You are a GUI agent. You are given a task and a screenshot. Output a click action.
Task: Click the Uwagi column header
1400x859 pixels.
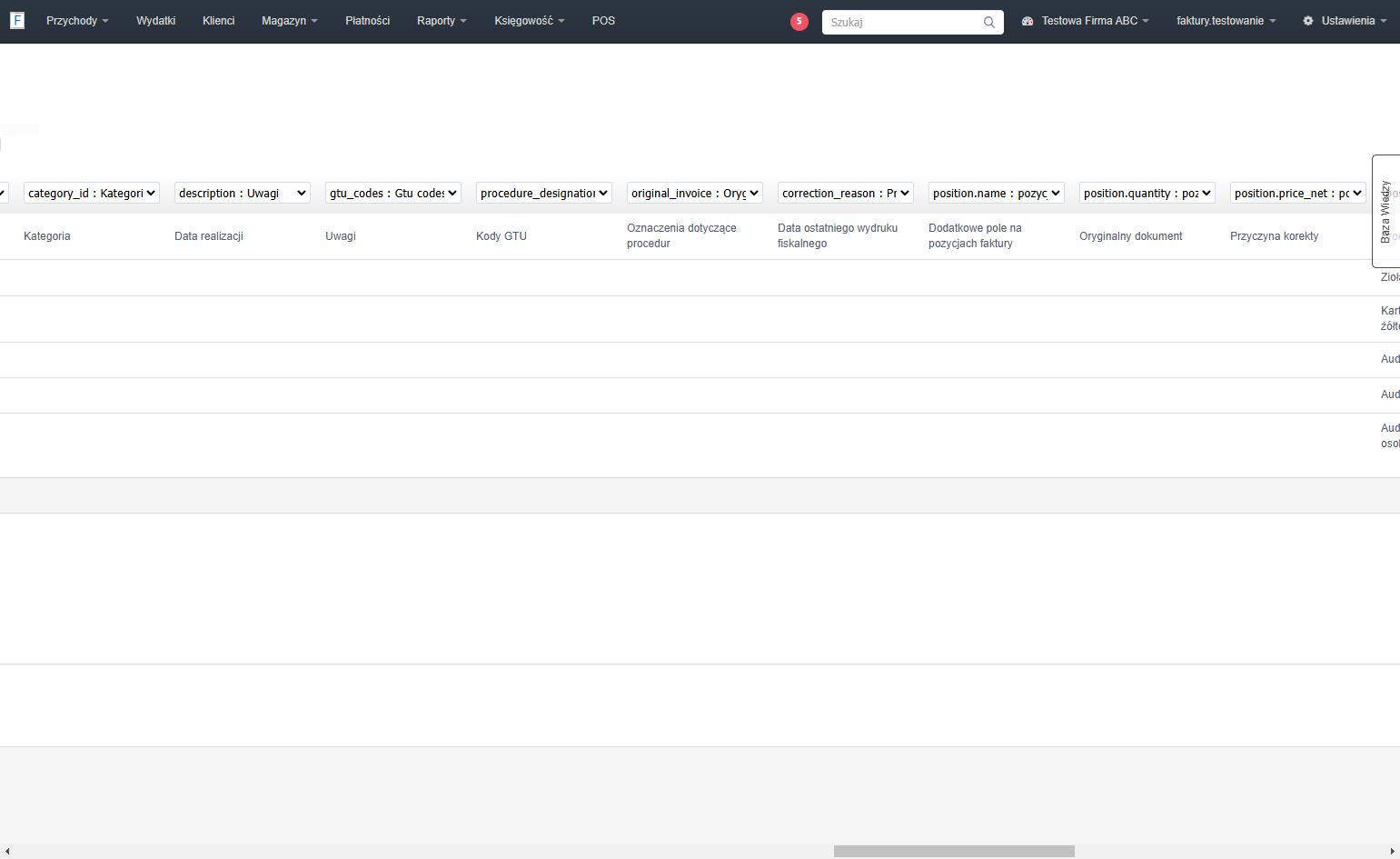point(341,236)
